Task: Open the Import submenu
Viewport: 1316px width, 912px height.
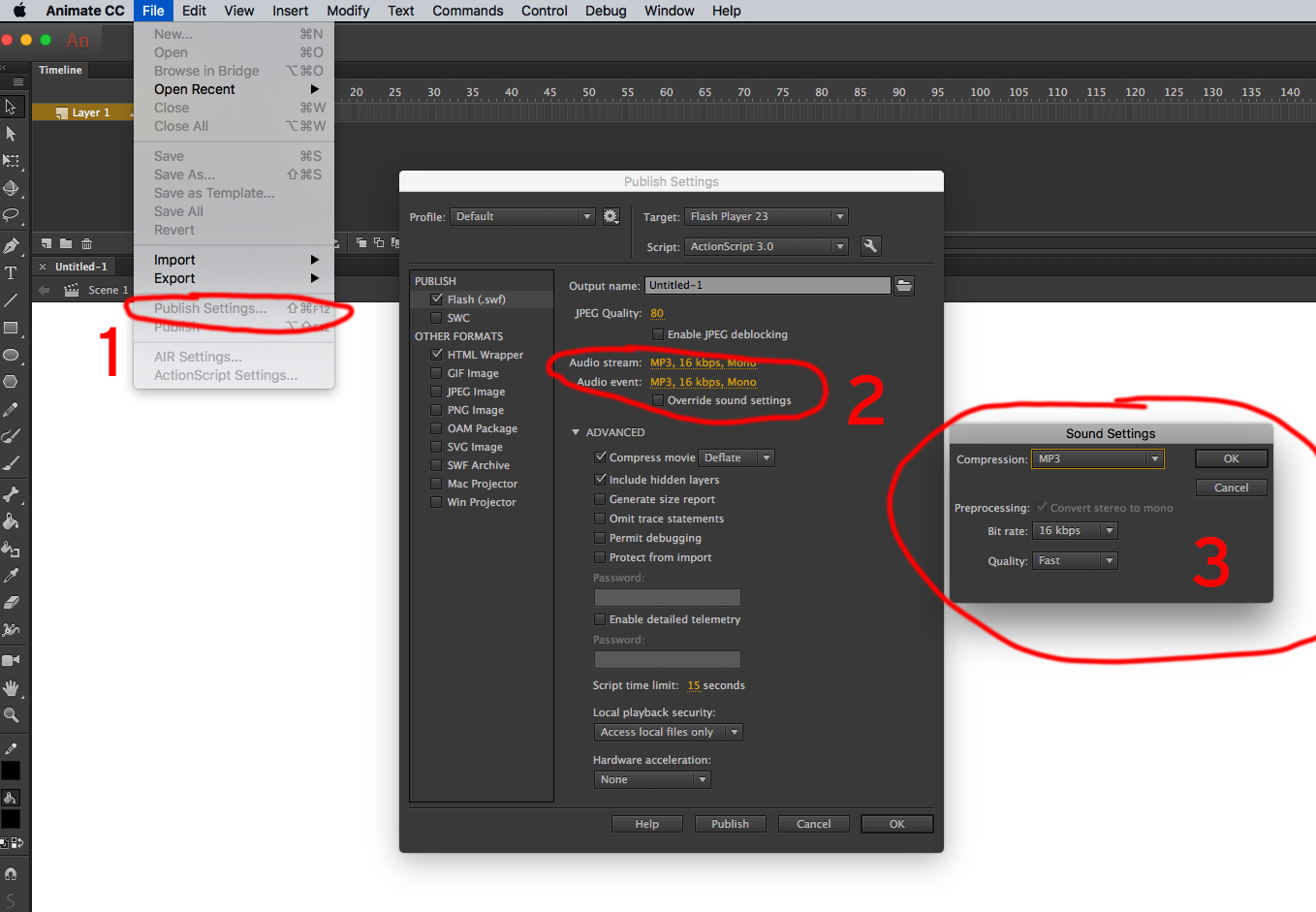Action: [x=235, y=260]
